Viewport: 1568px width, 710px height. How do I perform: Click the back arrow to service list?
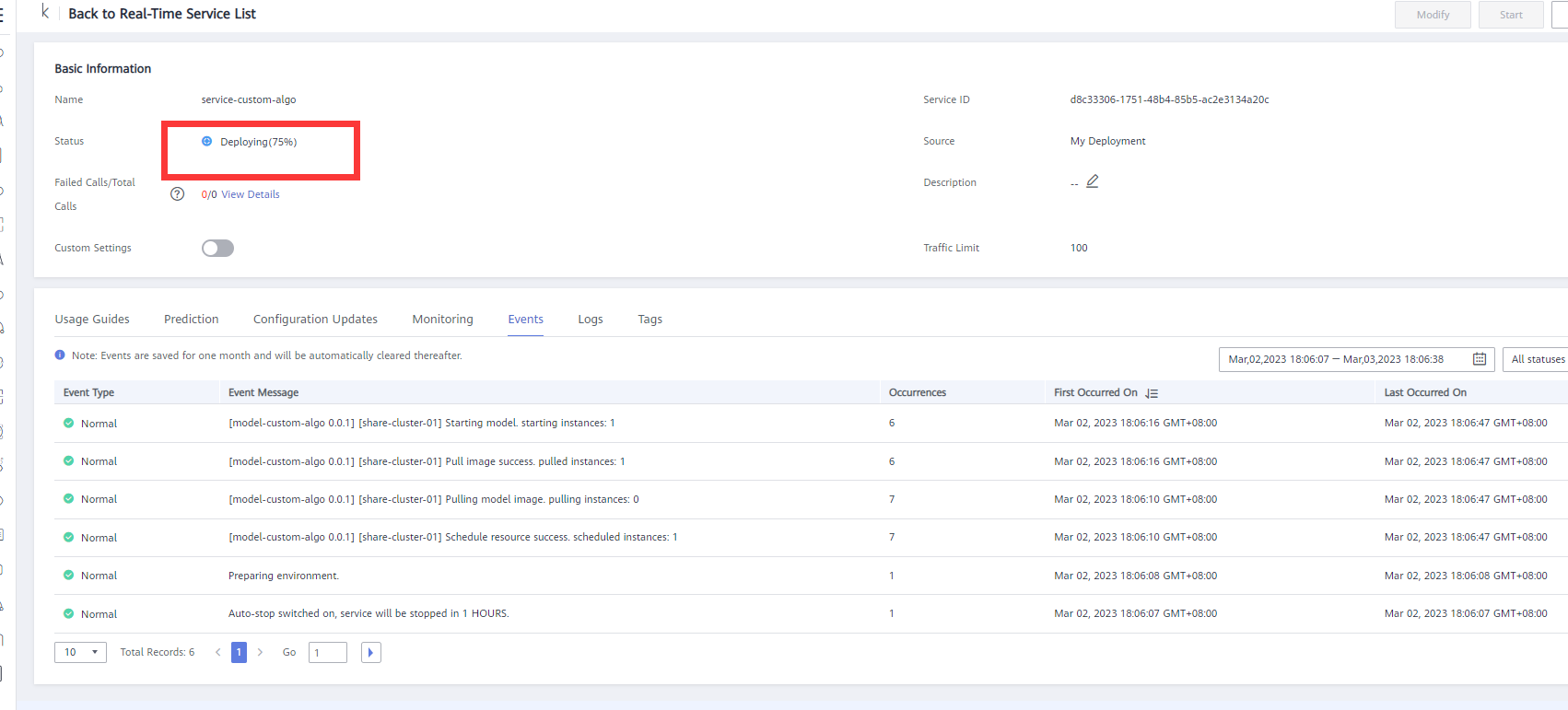pyautogui.click(x=45, y=13)
